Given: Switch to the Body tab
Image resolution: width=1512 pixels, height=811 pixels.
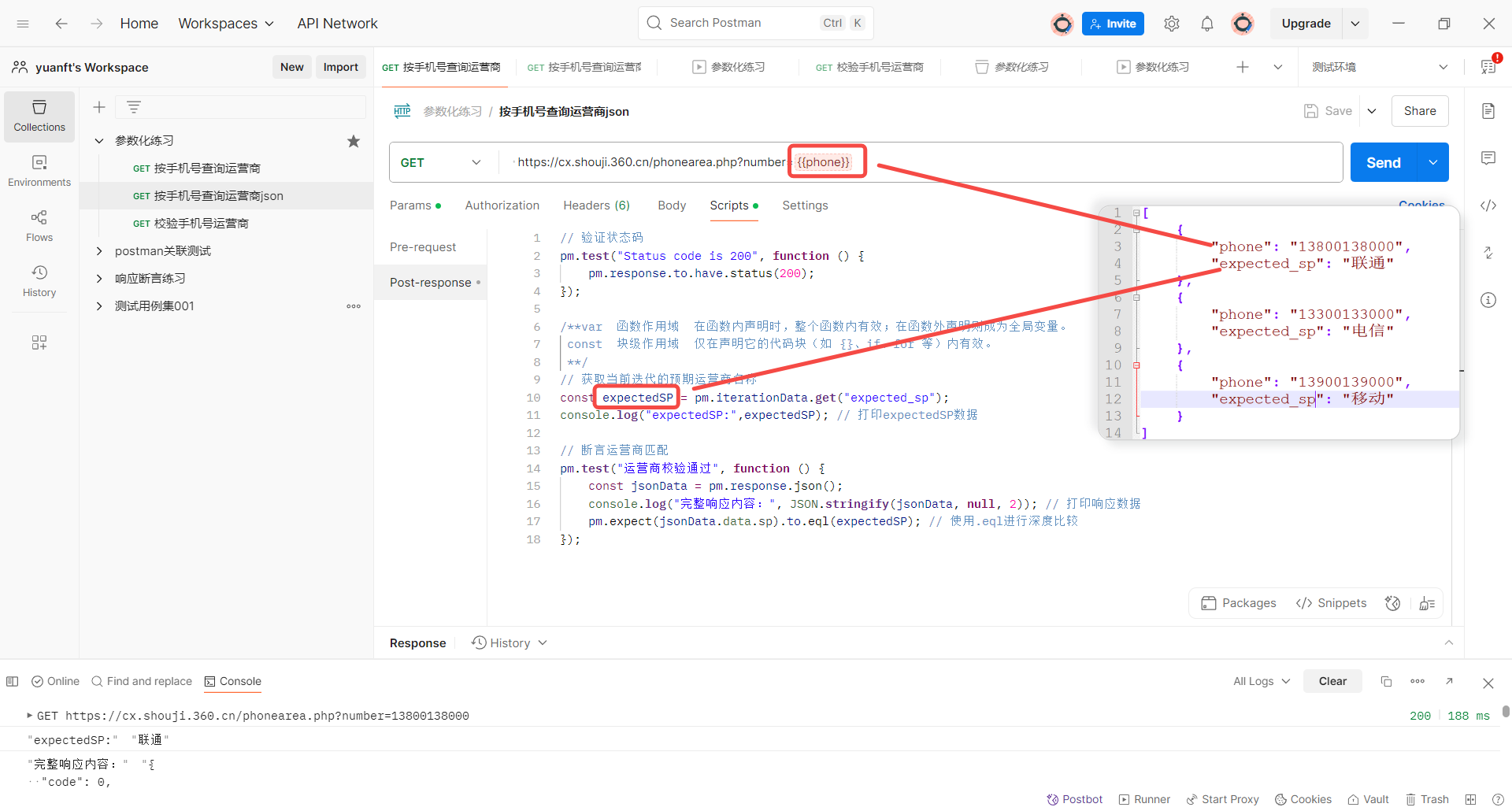Looking at the screenshot, I should pos(672,206).
